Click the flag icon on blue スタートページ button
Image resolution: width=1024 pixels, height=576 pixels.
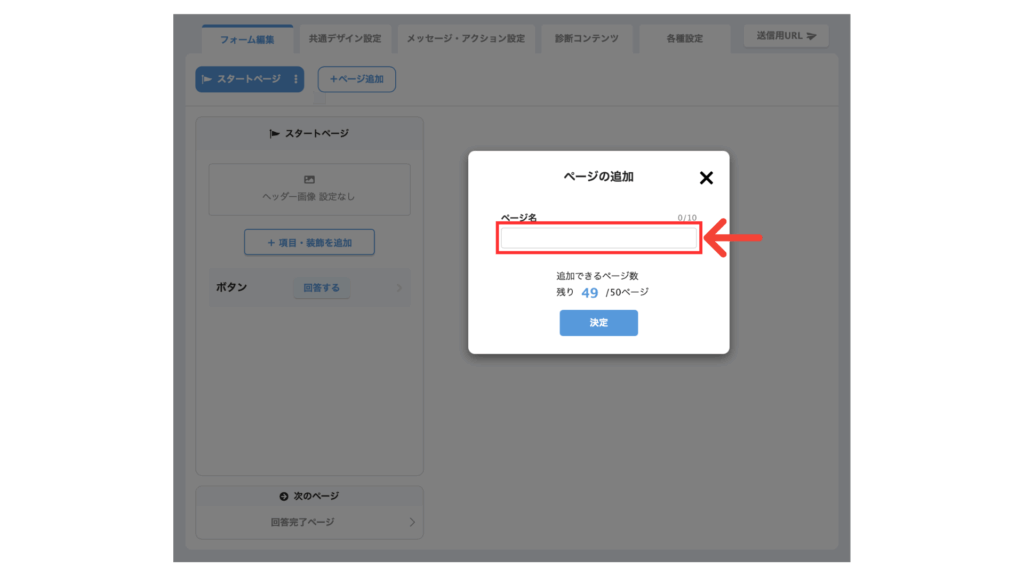click(207, 79)
